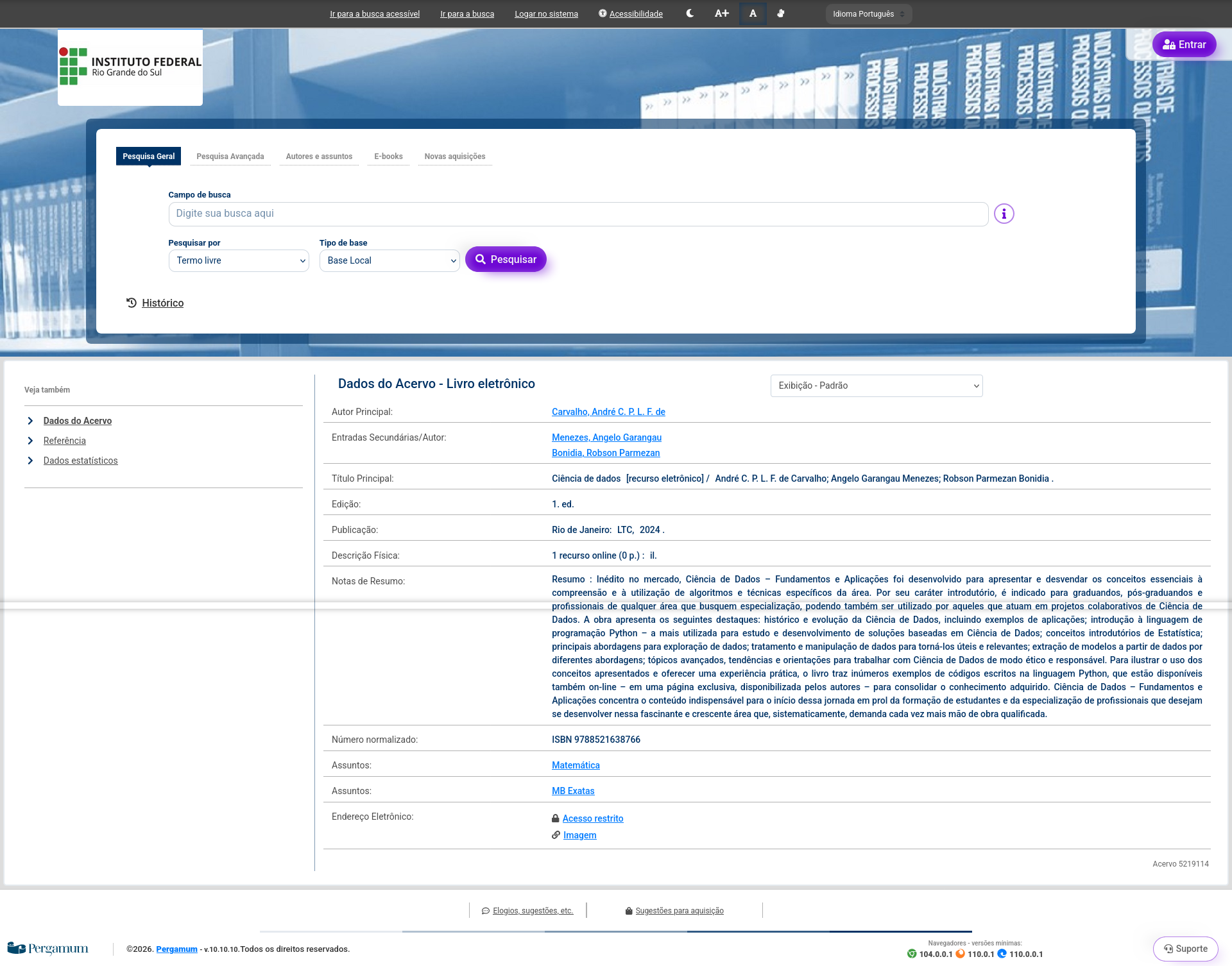Viewport: 1232px width, 966px height.
Task: Switch to Pesquisa Avançada tab
Action: pyautogui.click(x=230, y=157)
